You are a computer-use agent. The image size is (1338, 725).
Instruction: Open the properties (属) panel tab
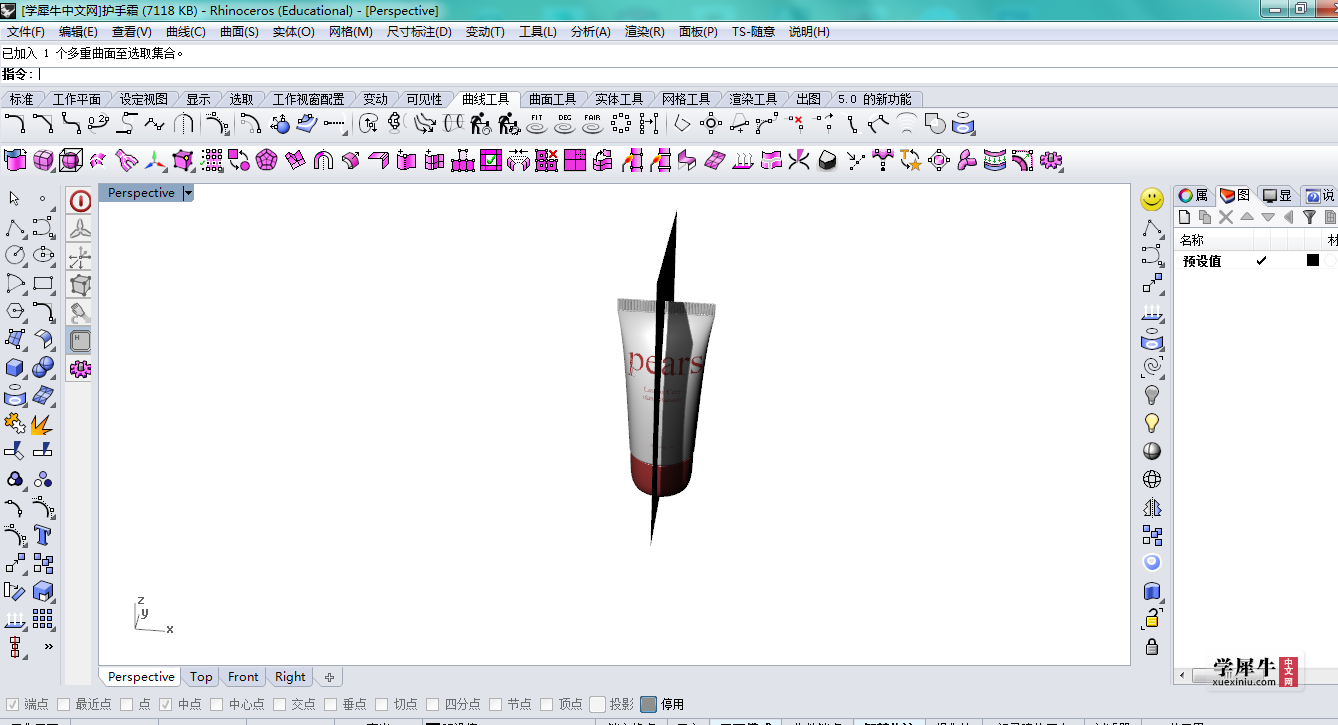point(1193,195)
